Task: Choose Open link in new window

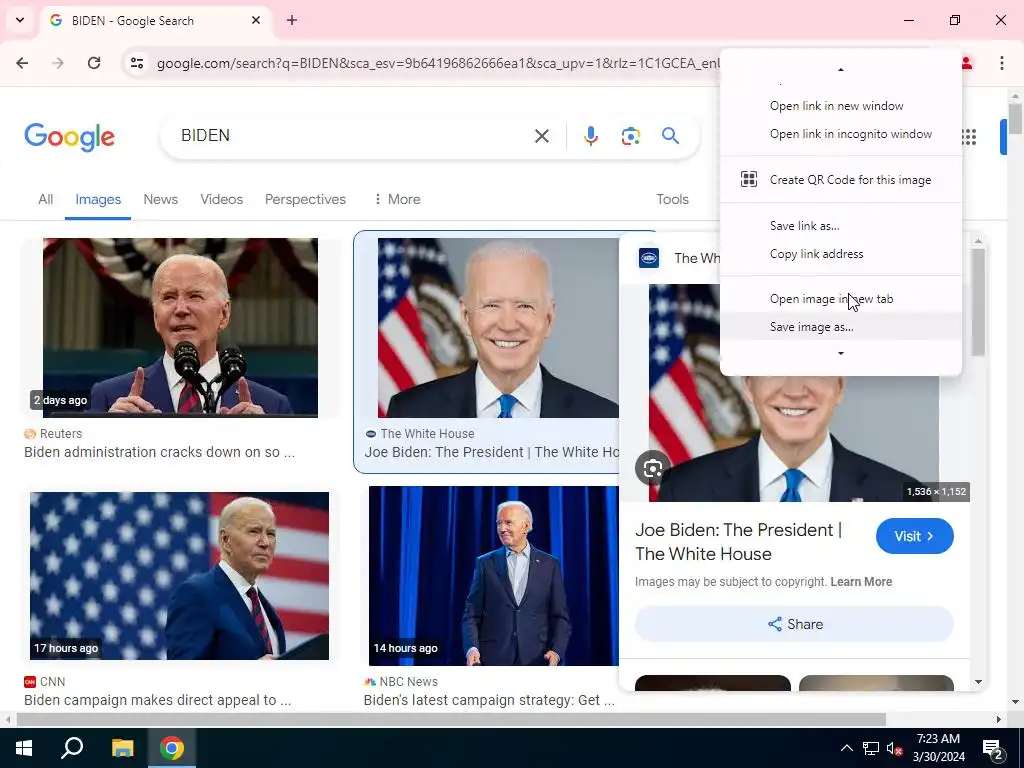Action: click(x=840, y=106)
